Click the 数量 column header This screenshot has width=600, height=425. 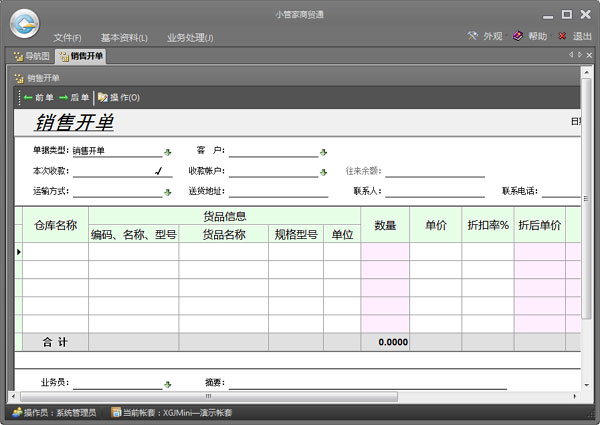pos(385,225)
